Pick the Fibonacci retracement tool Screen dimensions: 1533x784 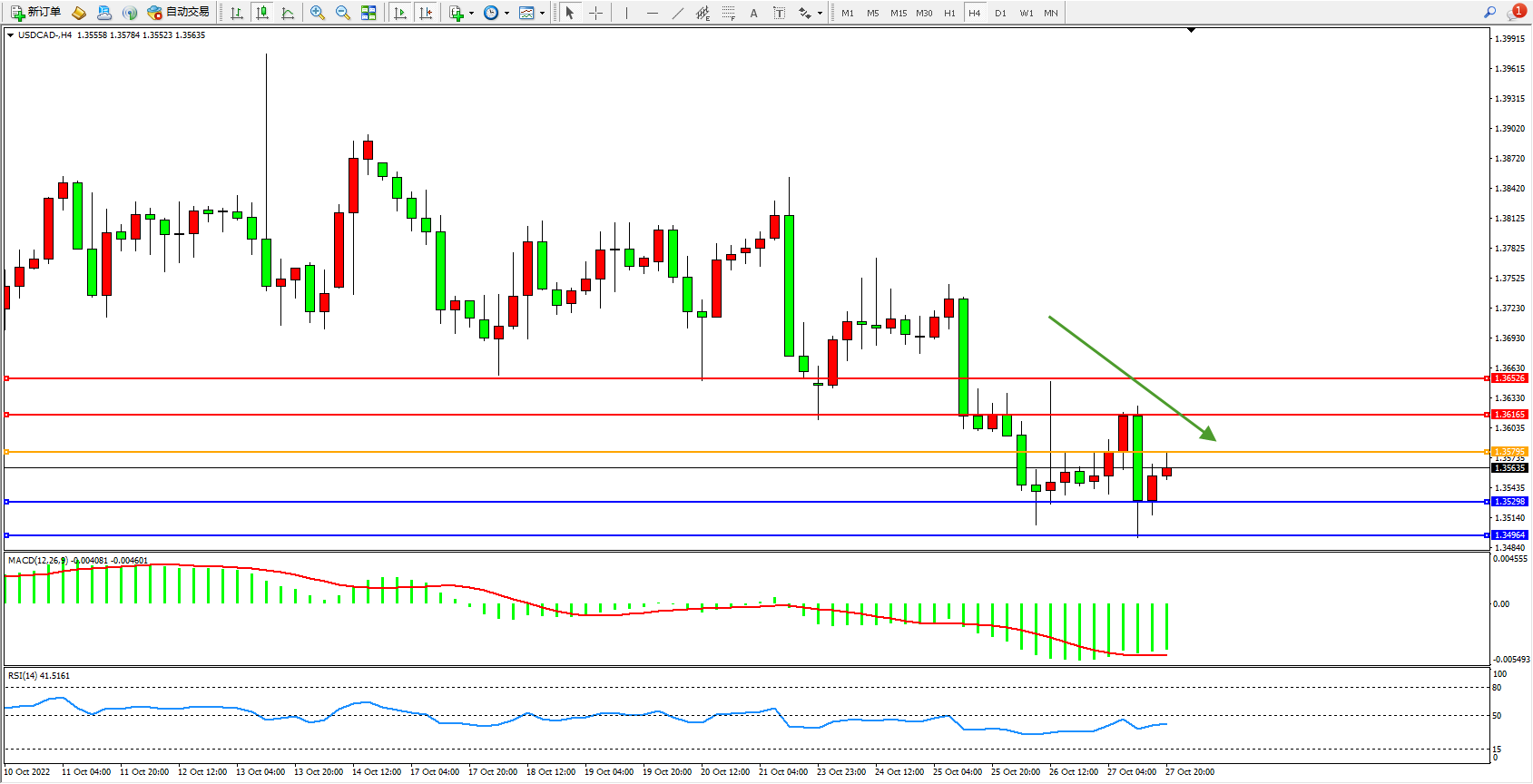click(728, 13)
